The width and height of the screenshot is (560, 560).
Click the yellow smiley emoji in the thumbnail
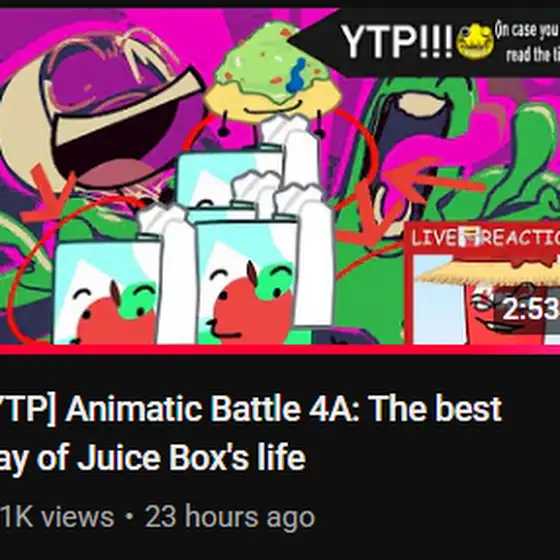pyautogui.click(x=475, y=41)
